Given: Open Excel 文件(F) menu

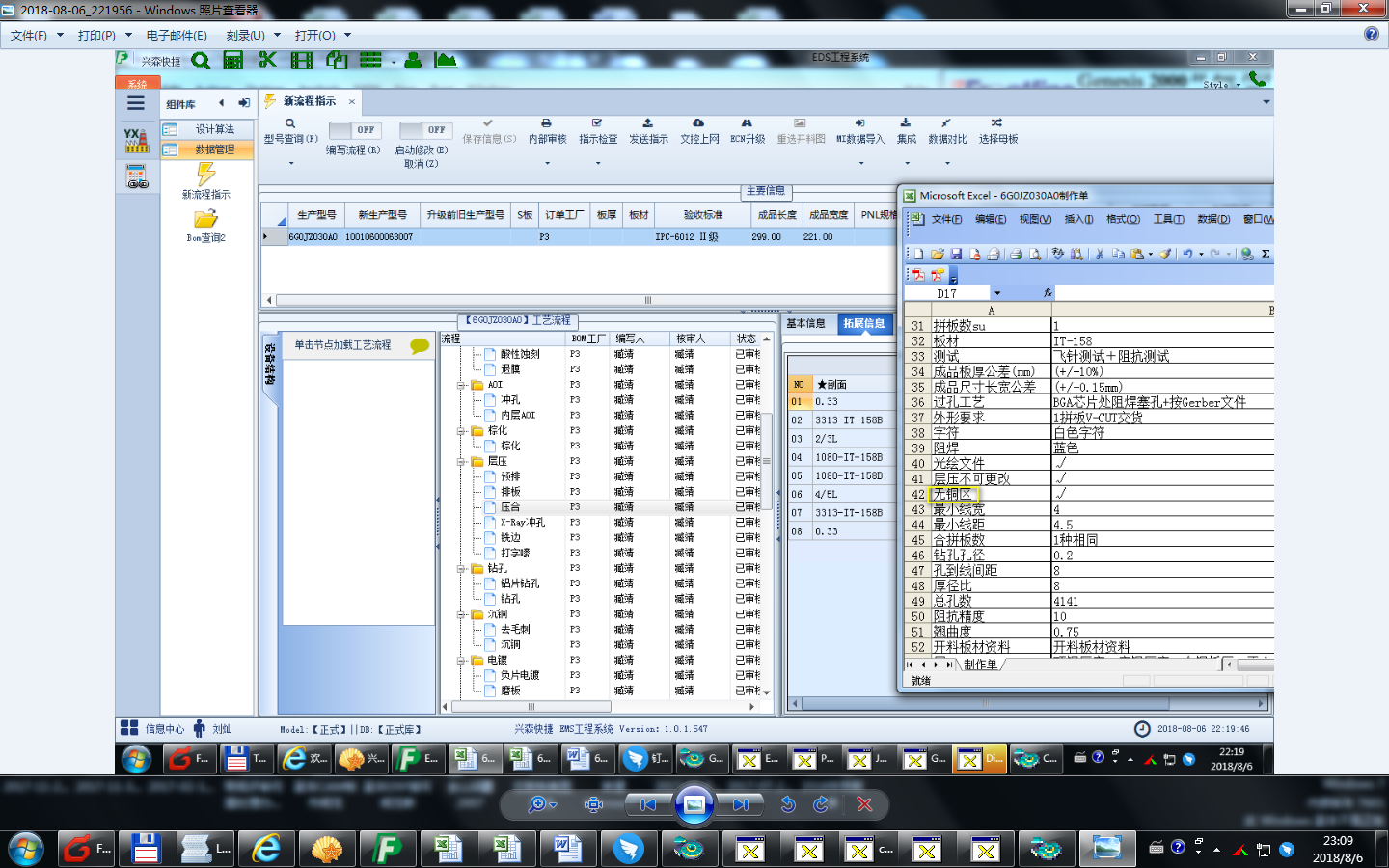Looking at the screenshot, I should point(946,219).
